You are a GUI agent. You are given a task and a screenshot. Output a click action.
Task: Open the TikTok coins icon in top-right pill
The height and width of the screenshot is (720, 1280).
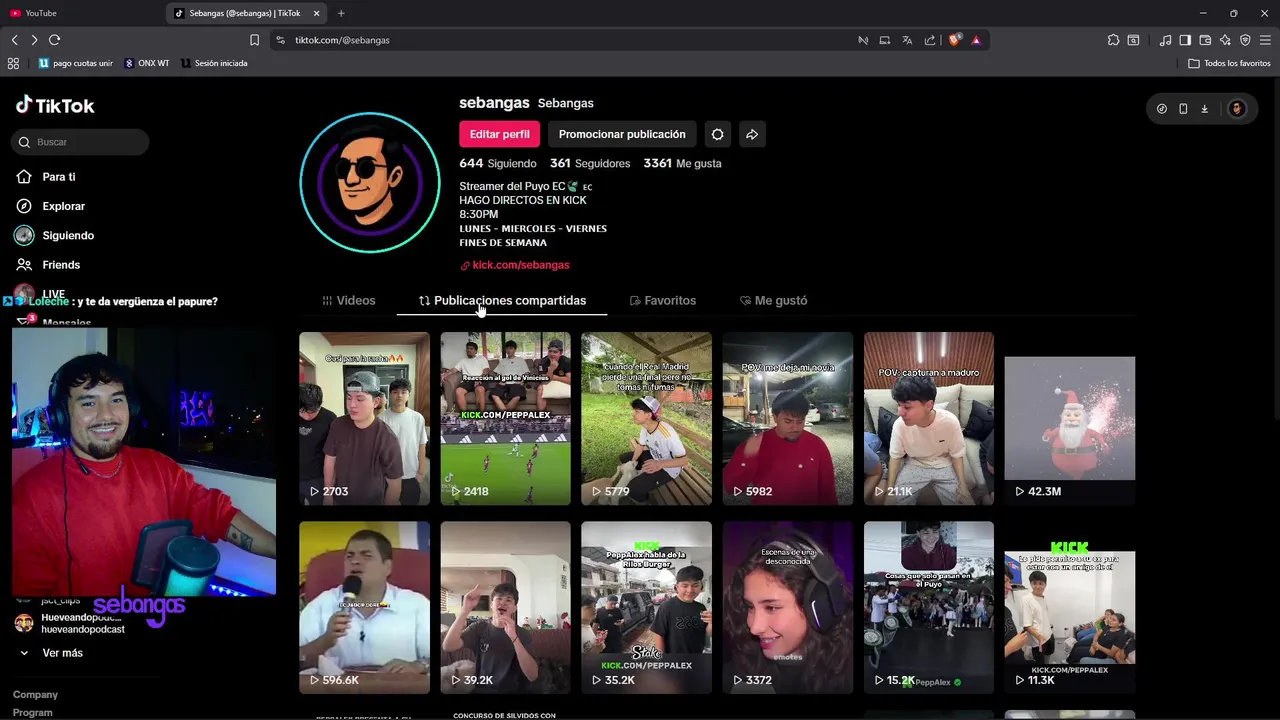[x=1162, y=109]
